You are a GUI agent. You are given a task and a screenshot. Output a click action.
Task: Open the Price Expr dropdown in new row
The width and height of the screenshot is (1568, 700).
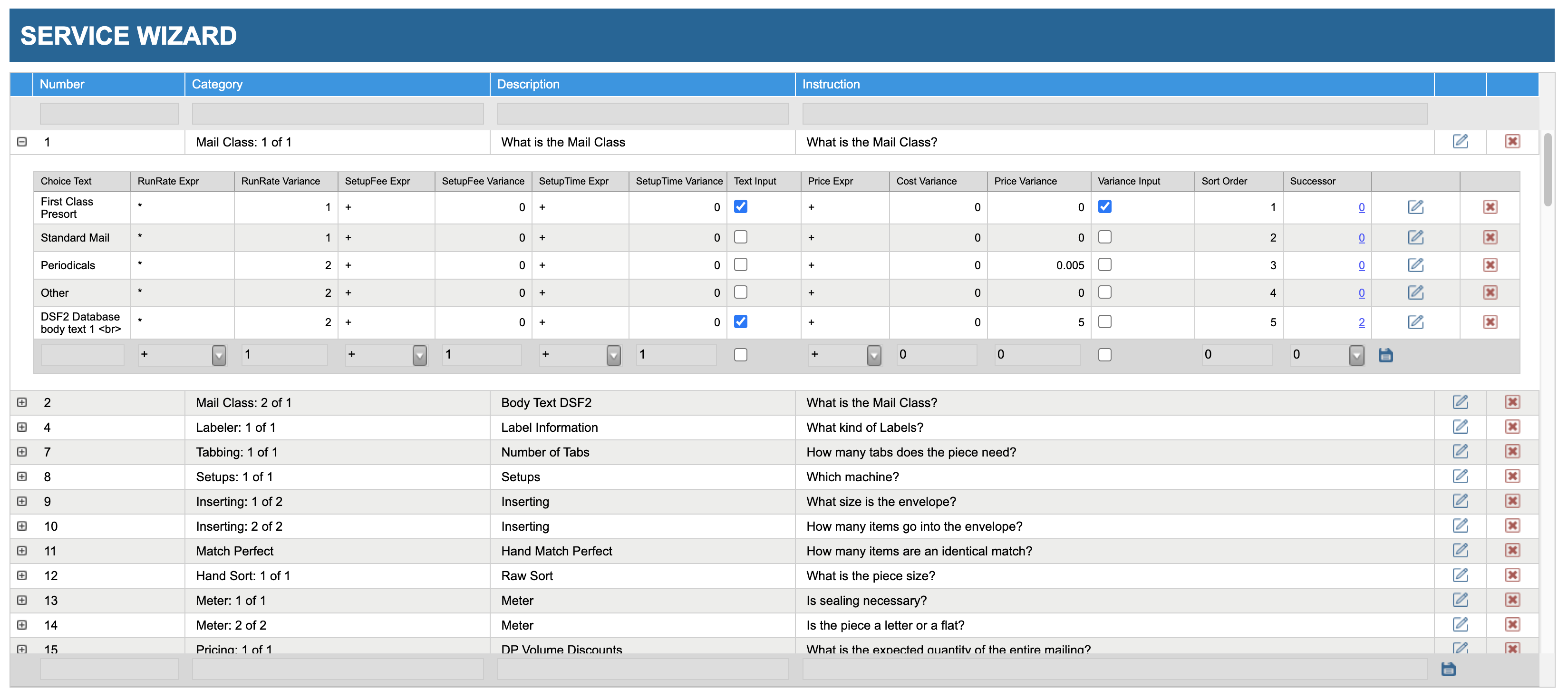click(x=874, y=355)
